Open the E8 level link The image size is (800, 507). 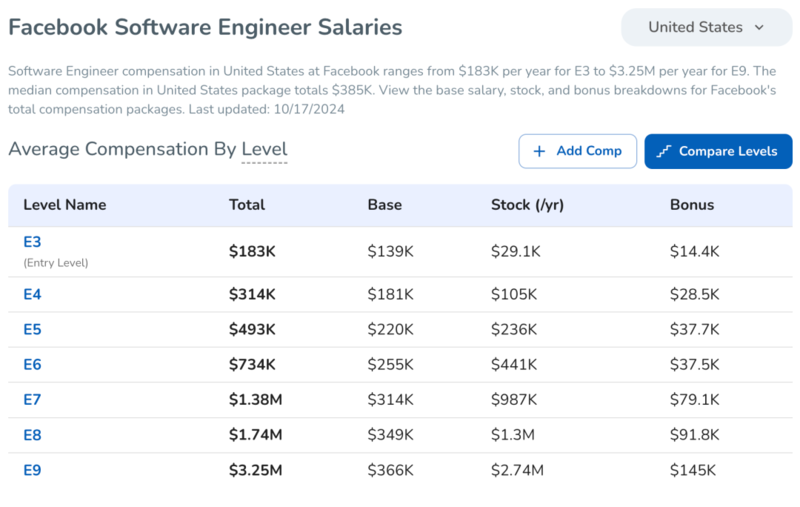32,435
